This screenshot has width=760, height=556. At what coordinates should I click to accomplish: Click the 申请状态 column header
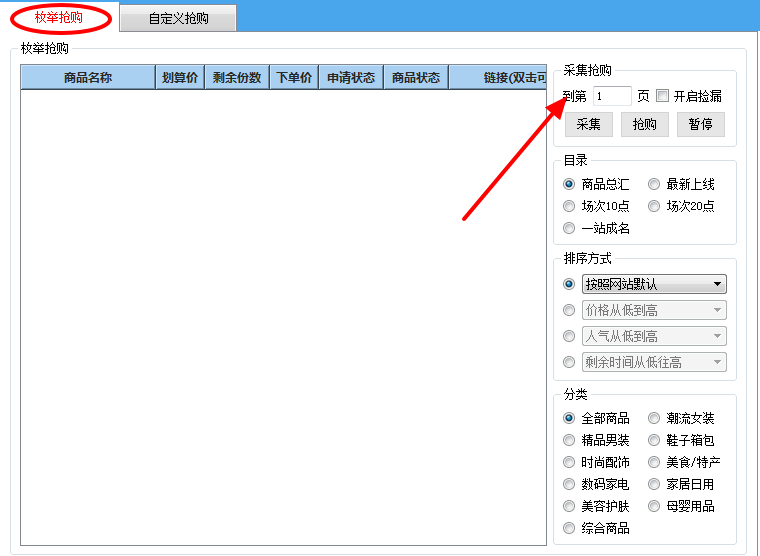351,77
